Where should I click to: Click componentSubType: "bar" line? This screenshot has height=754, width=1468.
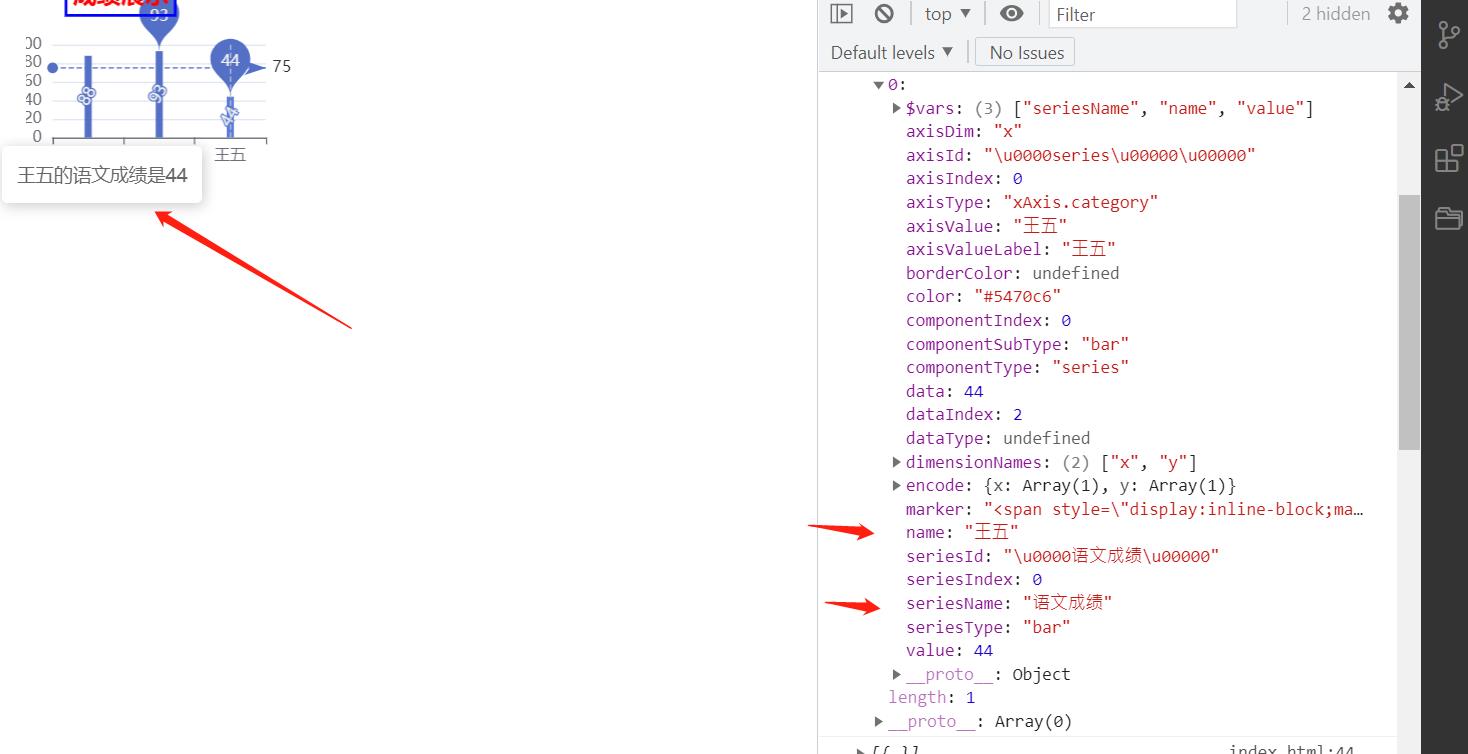tap(1018, 344)
